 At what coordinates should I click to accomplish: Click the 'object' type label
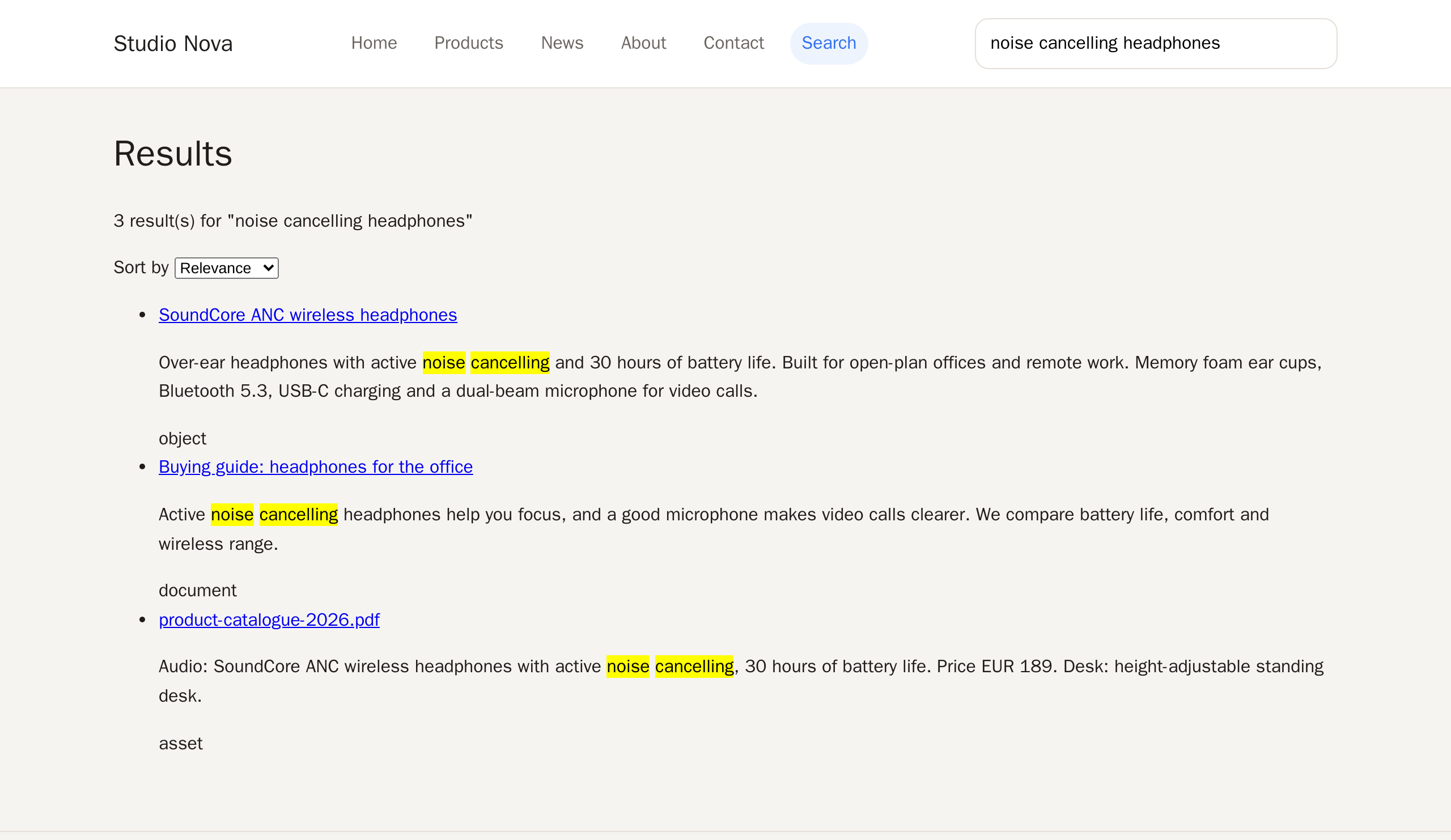click(182, 439)
